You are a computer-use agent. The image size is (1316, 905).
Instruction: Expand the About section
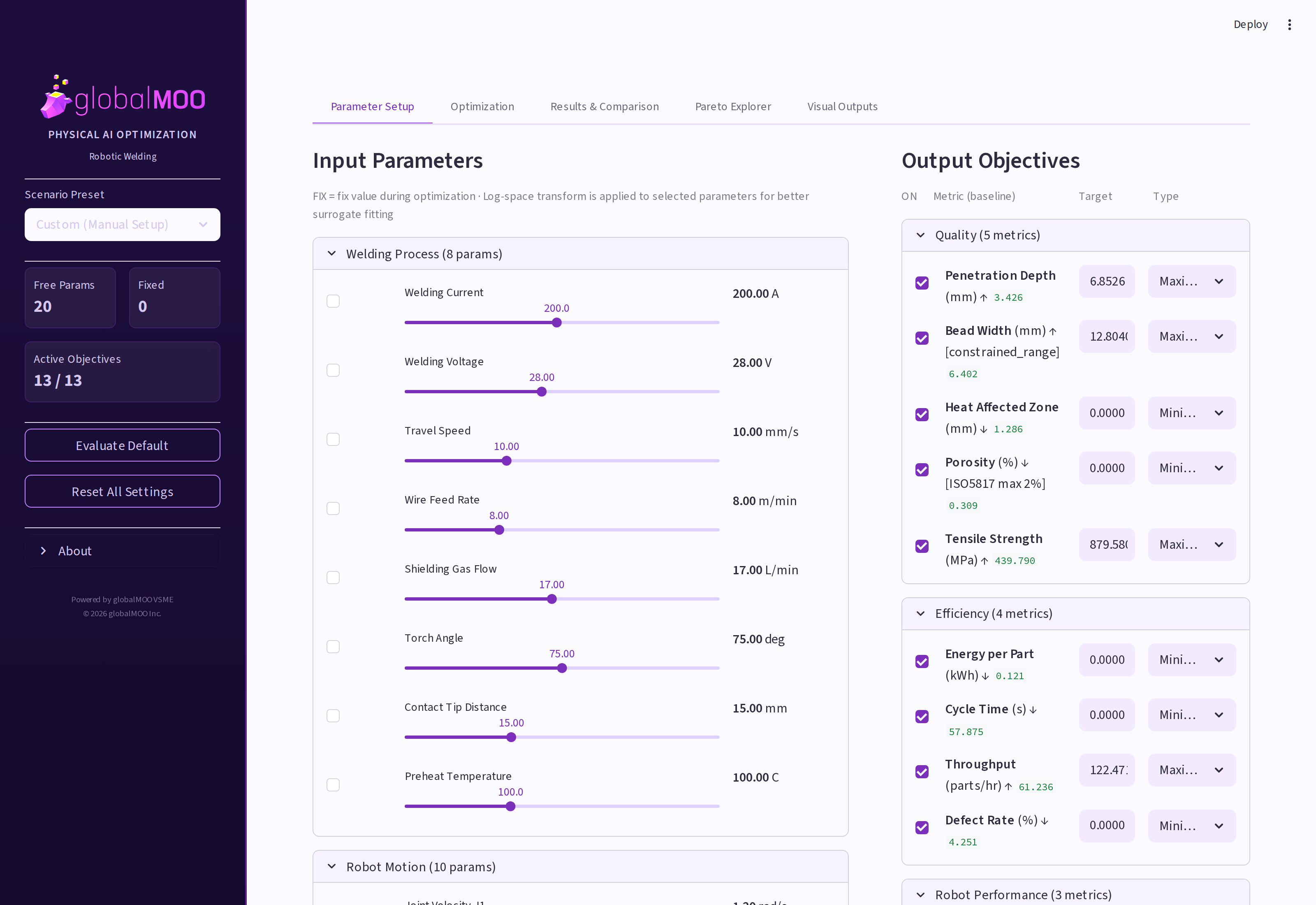pos(123,550)
